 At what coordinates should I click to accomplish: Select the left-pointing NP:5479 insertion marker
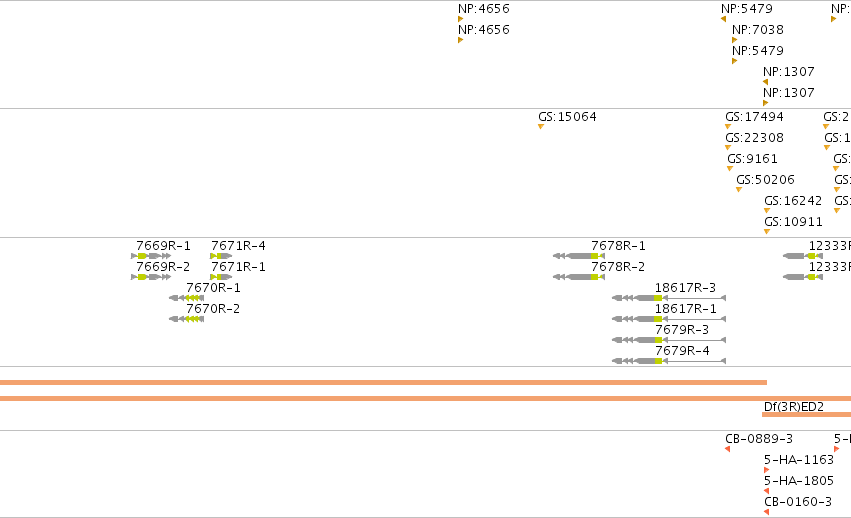point(723,19)
